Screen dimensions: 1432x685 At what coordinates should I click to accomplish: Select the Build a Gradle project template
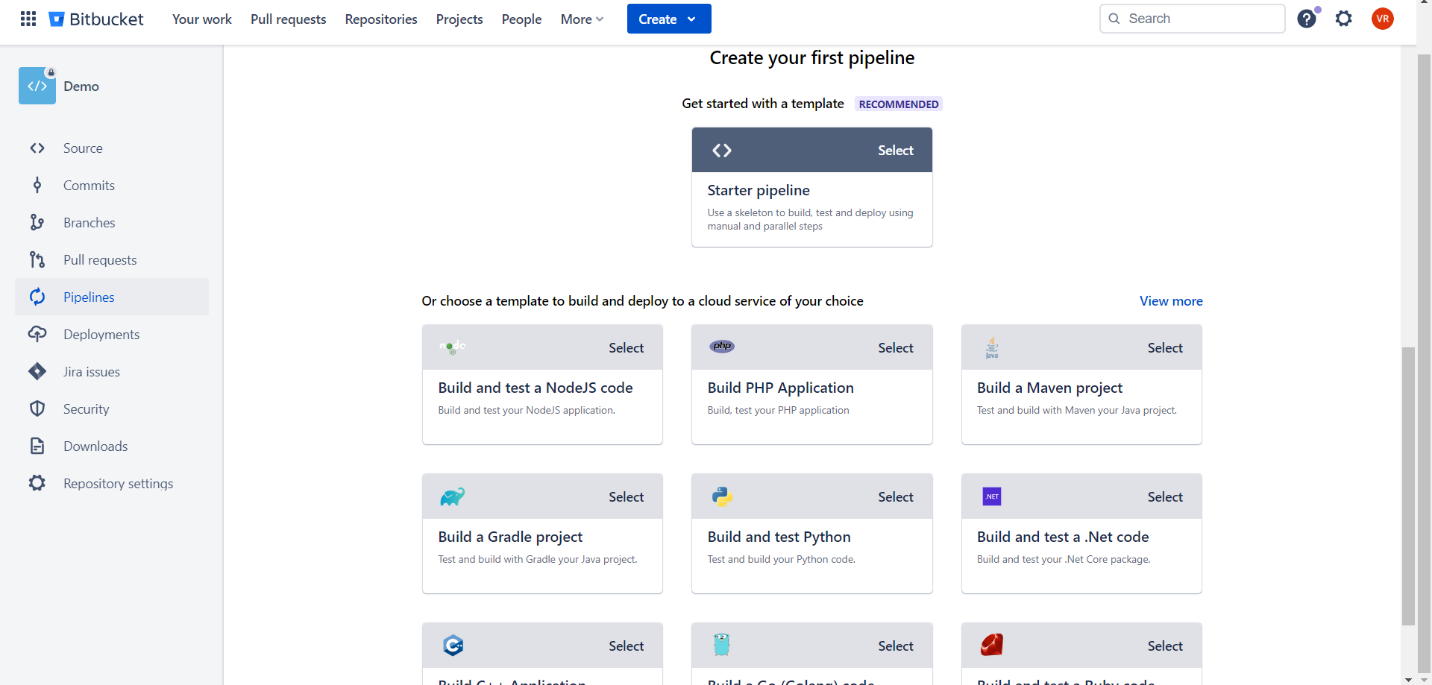(x=626, y=497)
